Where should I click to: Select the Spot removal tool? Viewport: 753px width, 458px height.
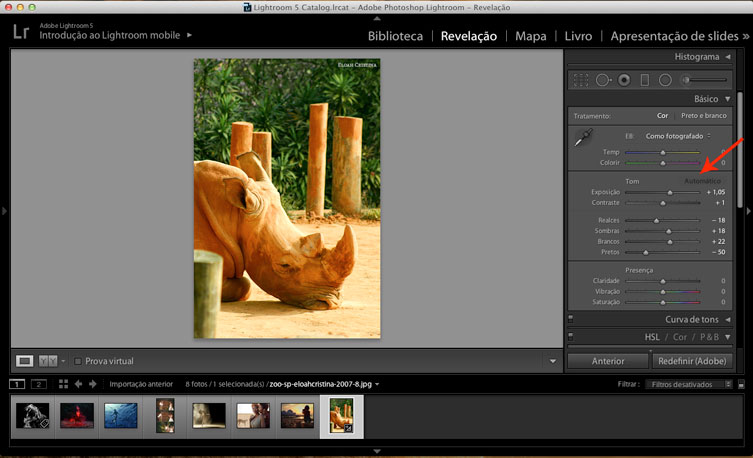click(x=602, y=79)
